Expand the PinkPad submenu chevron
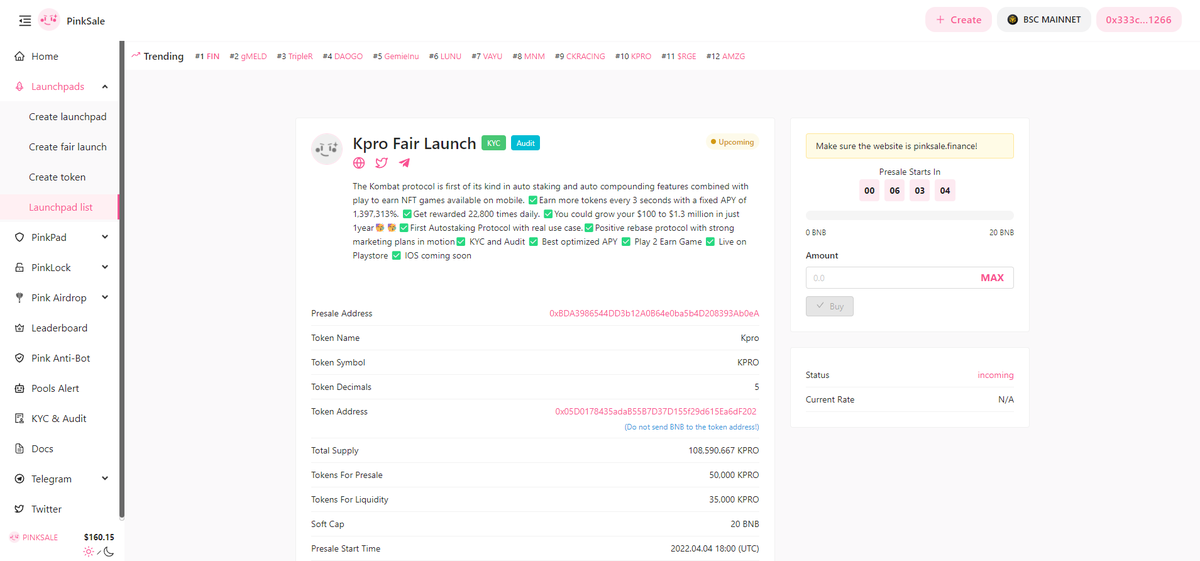The height and width of the screenshot is (561, 1200). pyautogui.click(x=105, y=238)
